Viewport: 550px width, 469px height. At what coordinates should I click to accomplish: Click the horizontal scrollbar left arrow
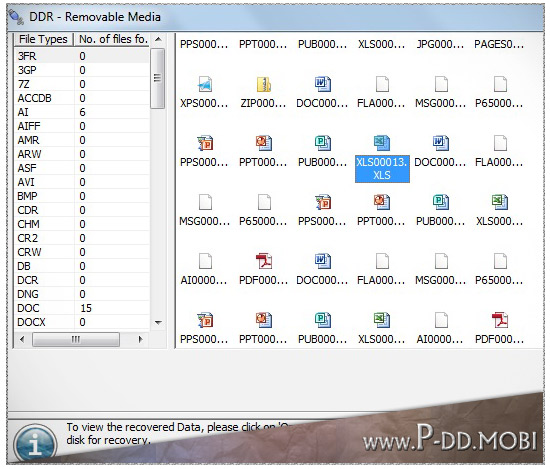pos(22,339)
